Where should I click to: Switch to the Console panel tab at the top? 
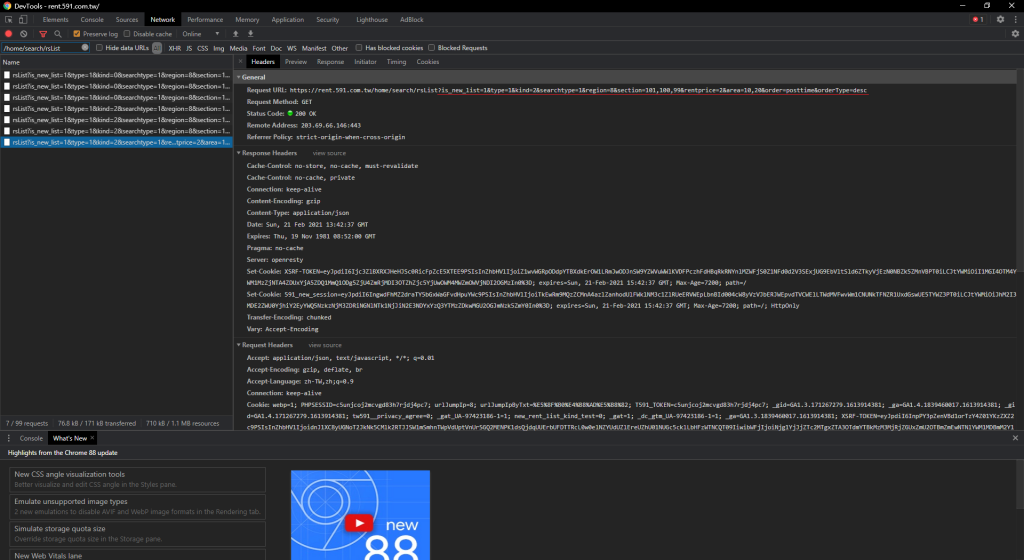[x=92, y=20]
